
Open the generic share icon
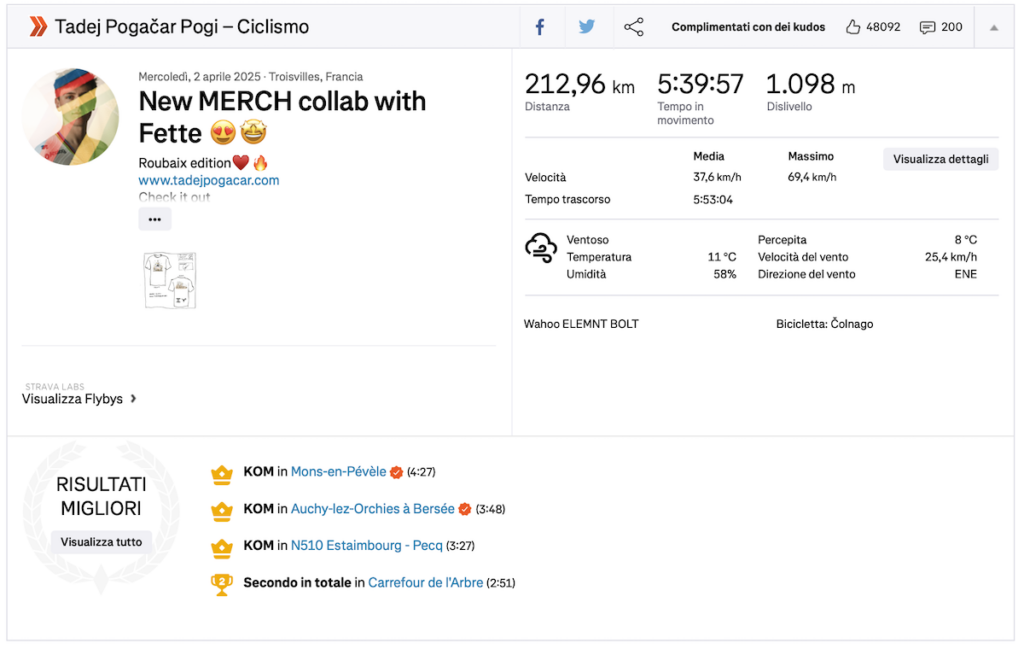(x=633, y=27)
